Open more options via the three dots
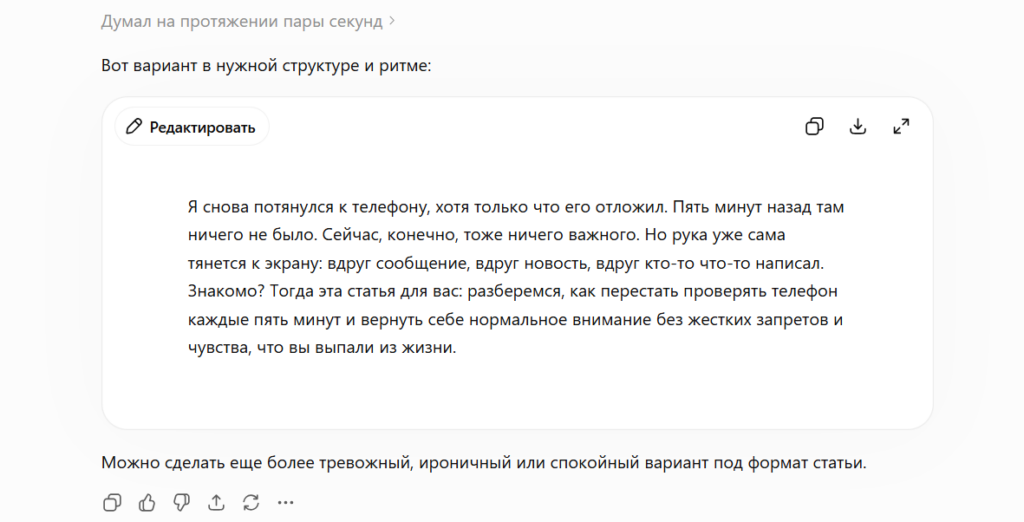The image size is (1024, 522). [x=285, y=502]
